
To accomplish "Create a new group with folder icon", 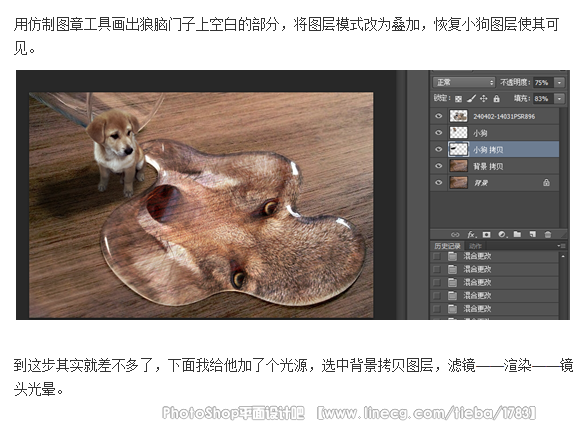I will point(517,234).
